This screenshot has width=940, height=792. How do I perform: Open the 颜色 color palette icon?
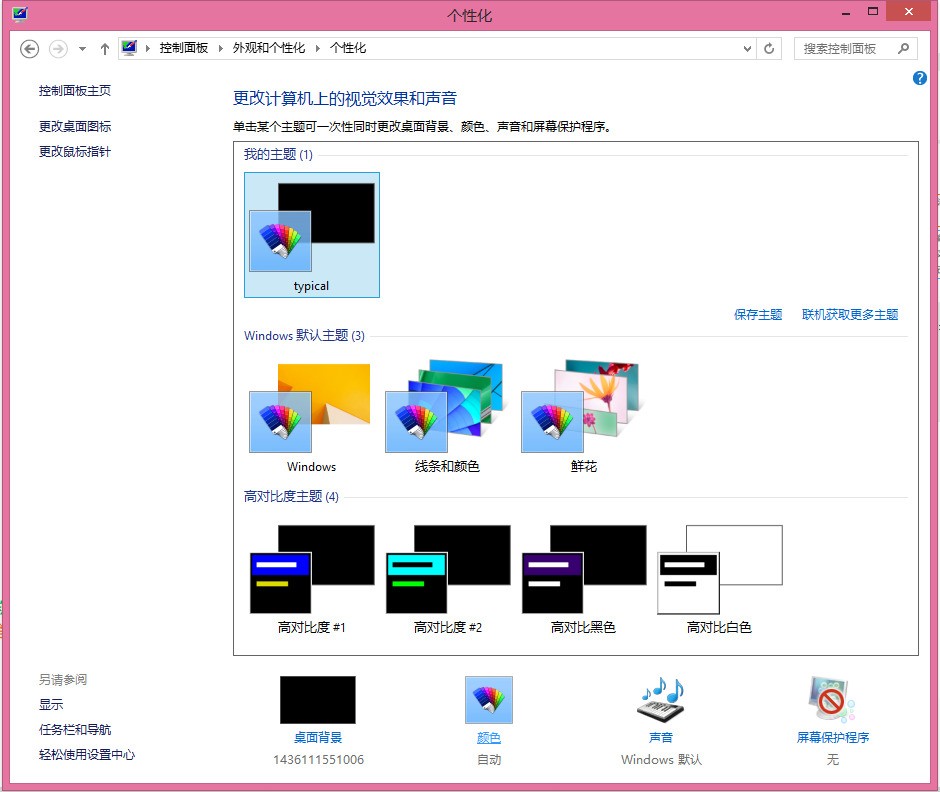[488, 700]
